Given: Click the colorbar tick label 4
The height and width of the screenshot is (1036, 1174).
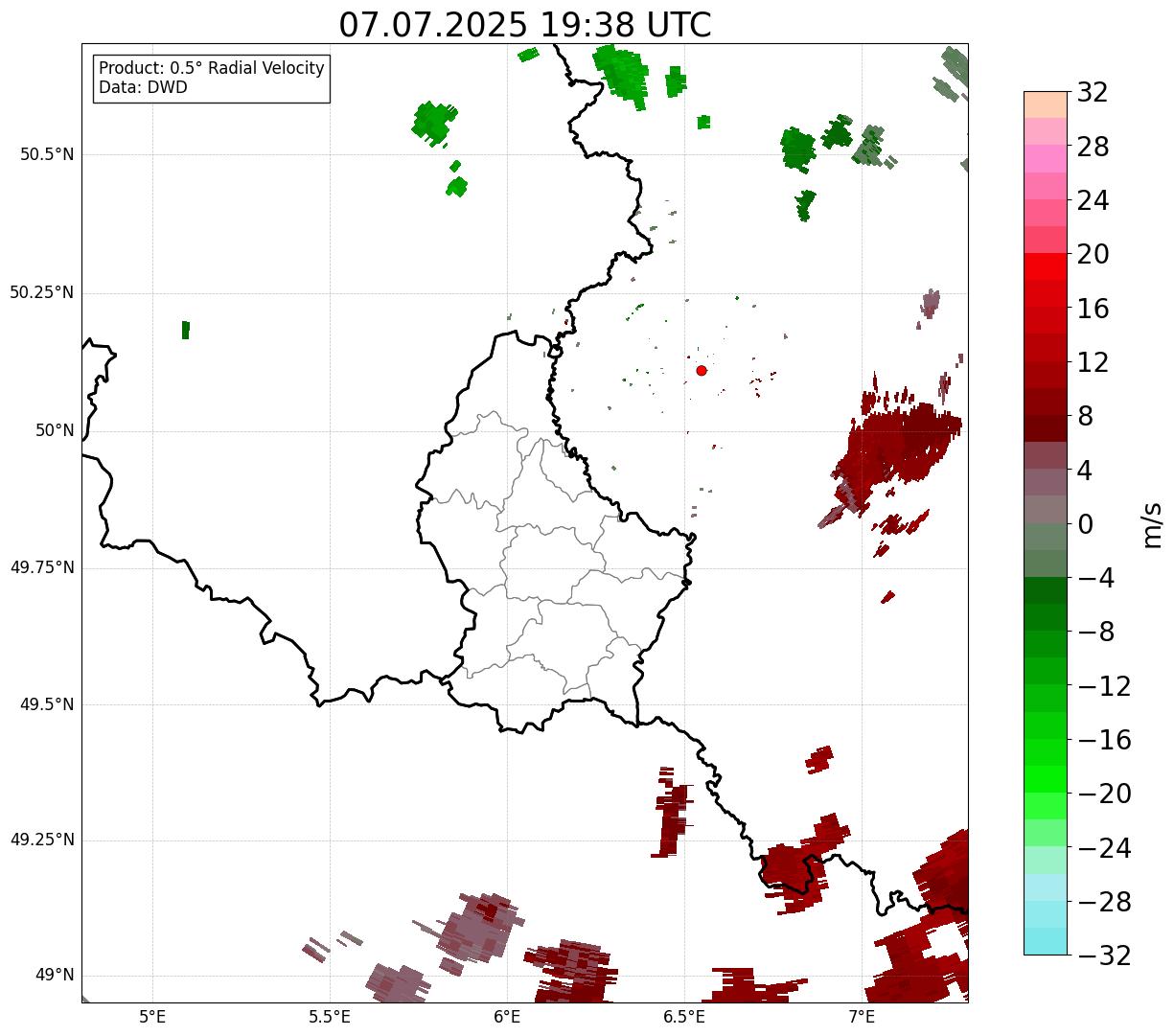Looking at the screenshot, I should click(1085, 470).
